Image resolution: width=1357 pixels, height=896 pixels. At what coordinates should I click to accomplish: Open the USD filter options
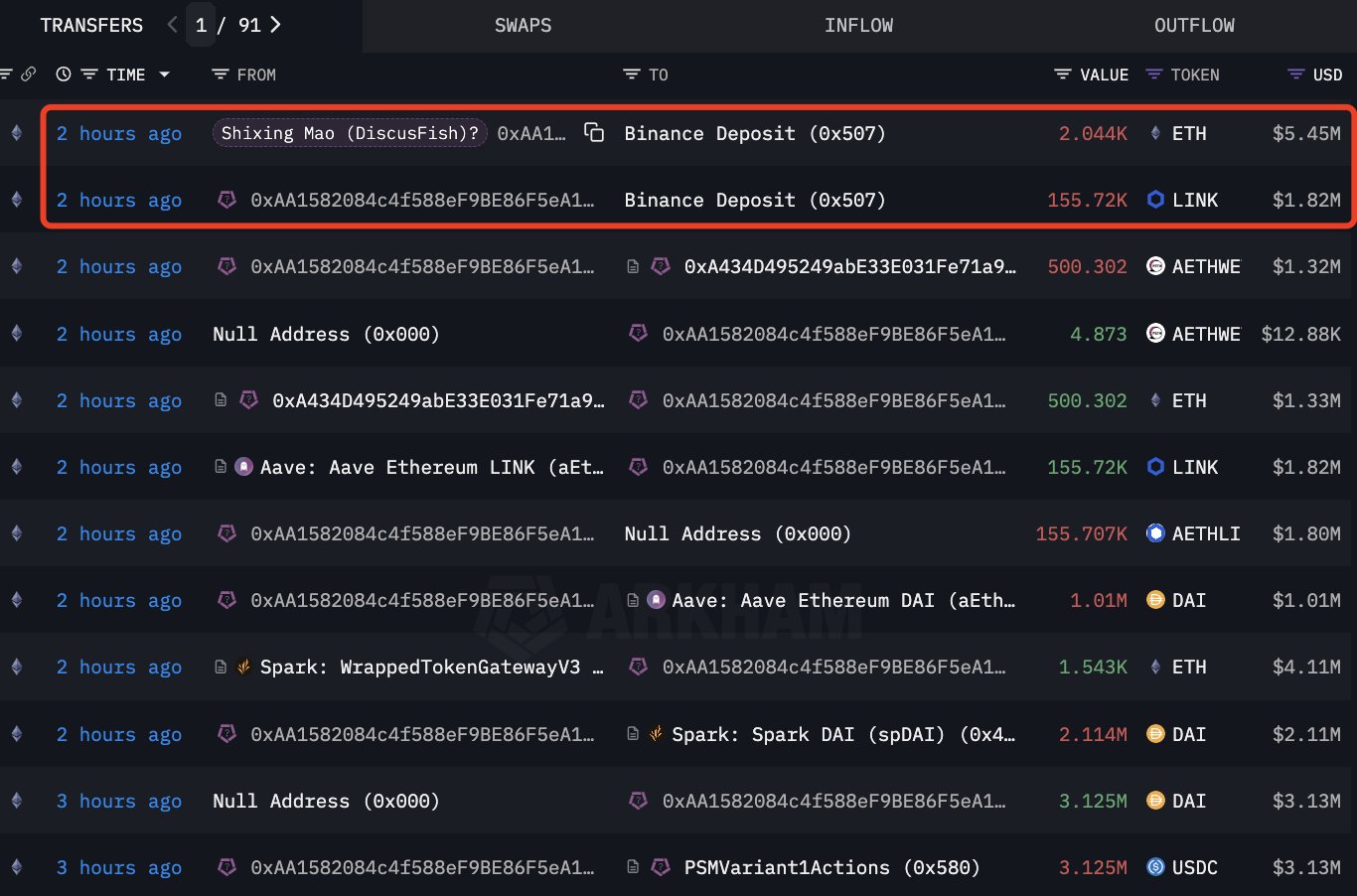1295,75
